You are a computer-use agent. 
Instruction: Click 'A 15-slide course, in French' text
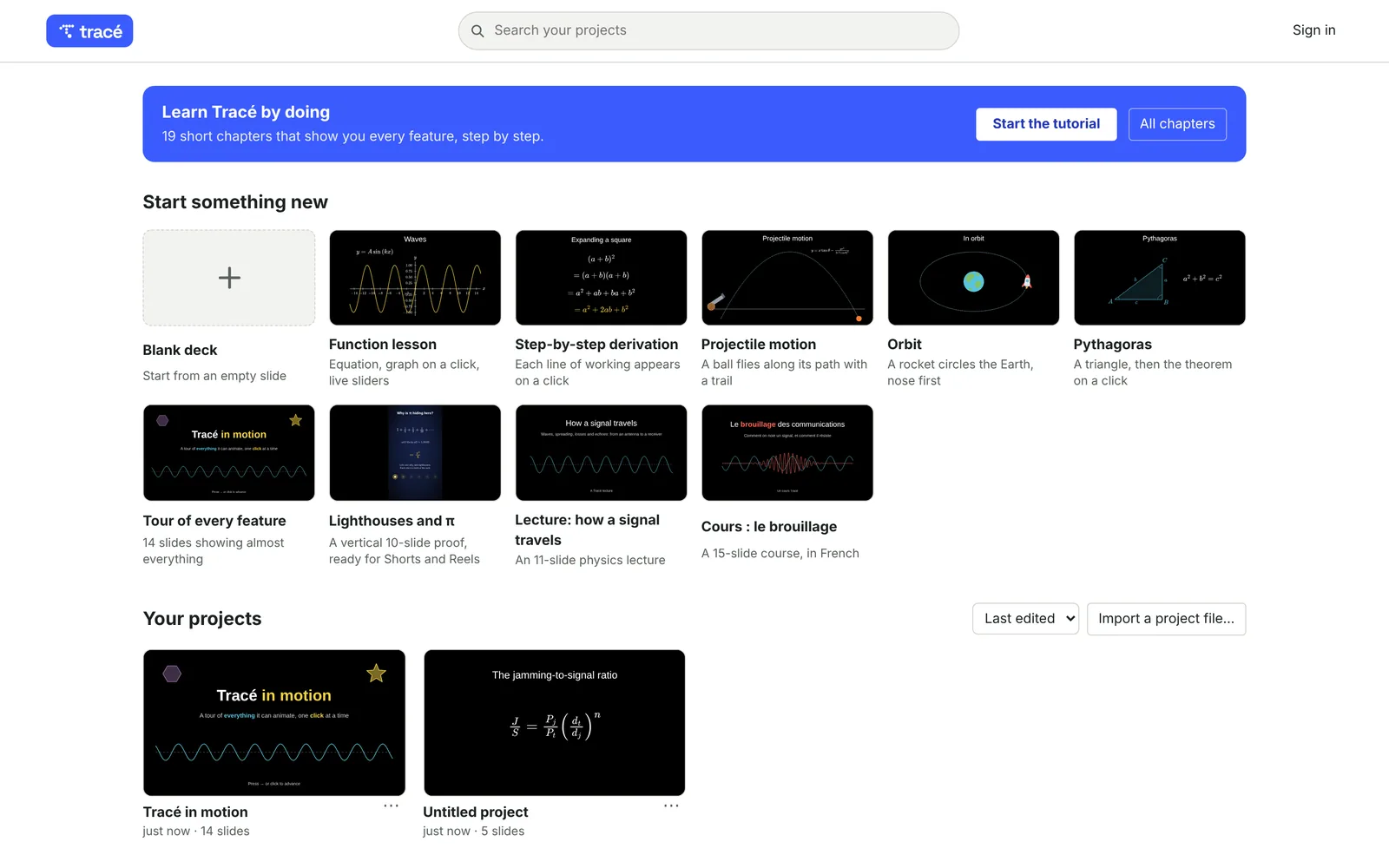[x=780, y=553]
